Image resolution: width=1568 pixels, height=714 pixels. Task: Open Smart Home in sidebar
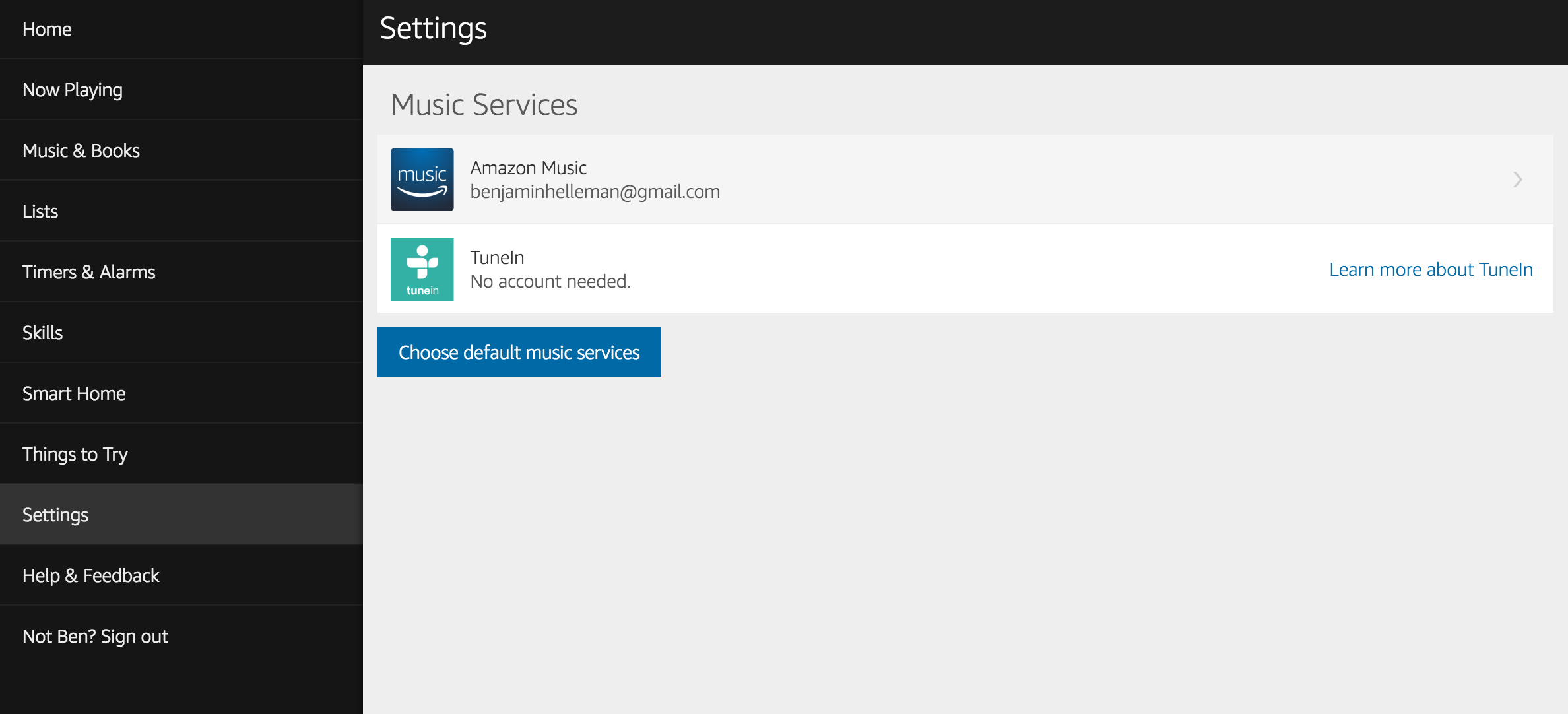click(181, 393)
